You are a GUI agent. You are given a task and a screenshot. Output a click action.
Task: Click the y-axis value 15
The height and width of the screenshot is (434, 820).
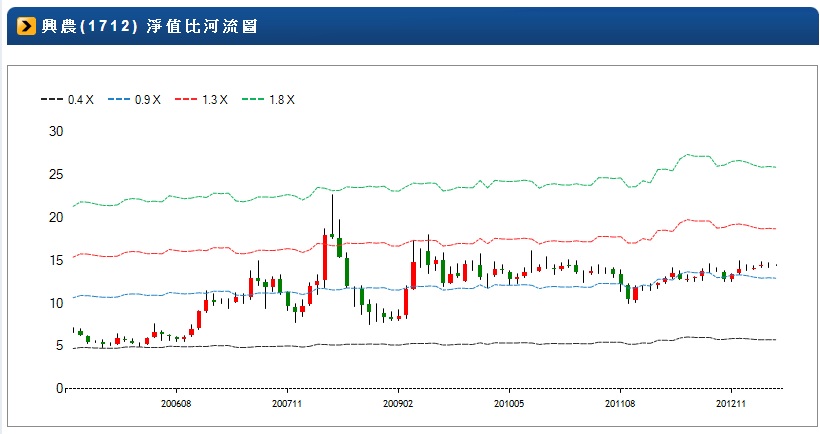pos(56,260)
